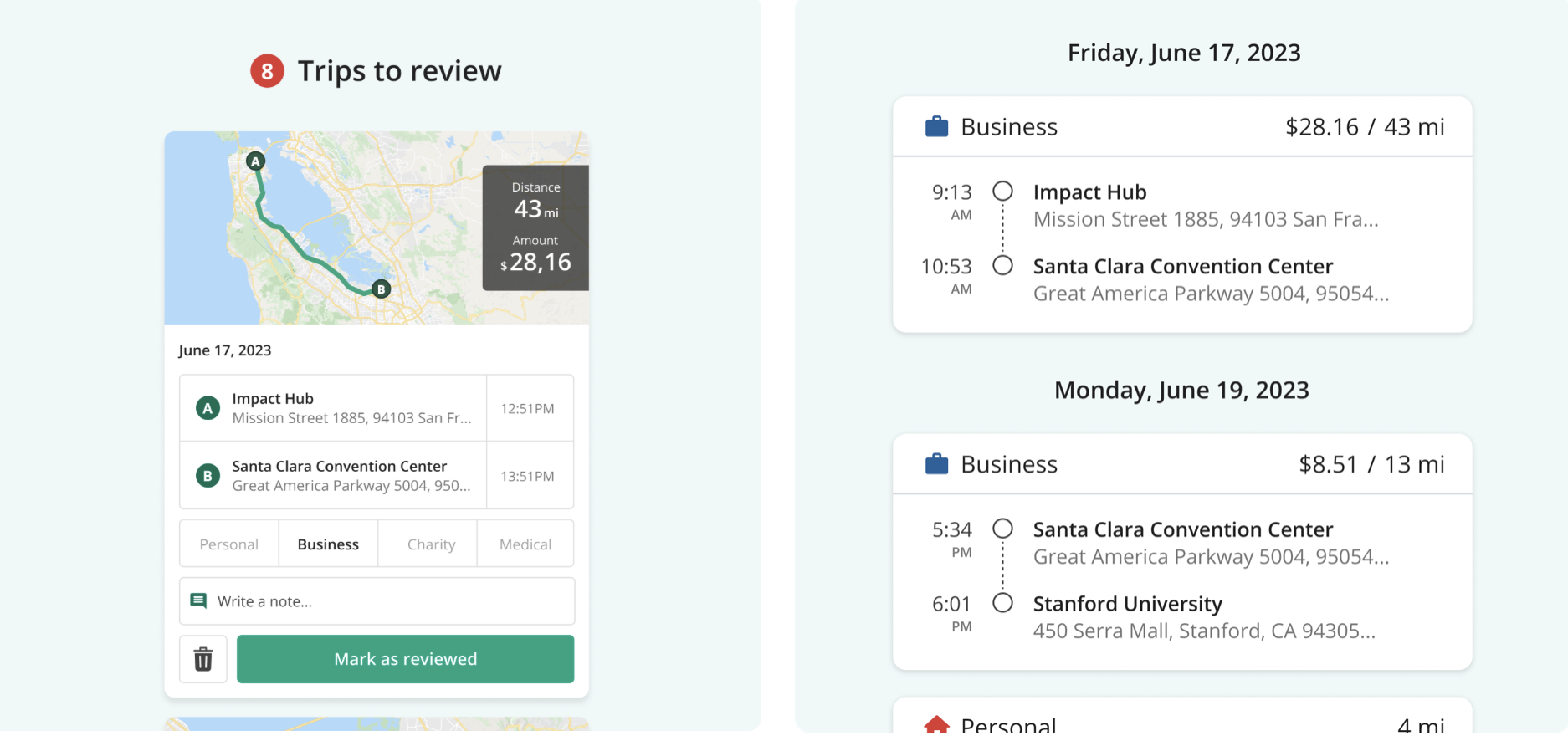
Task: Click the red house Personal icon
Action: 936,724
